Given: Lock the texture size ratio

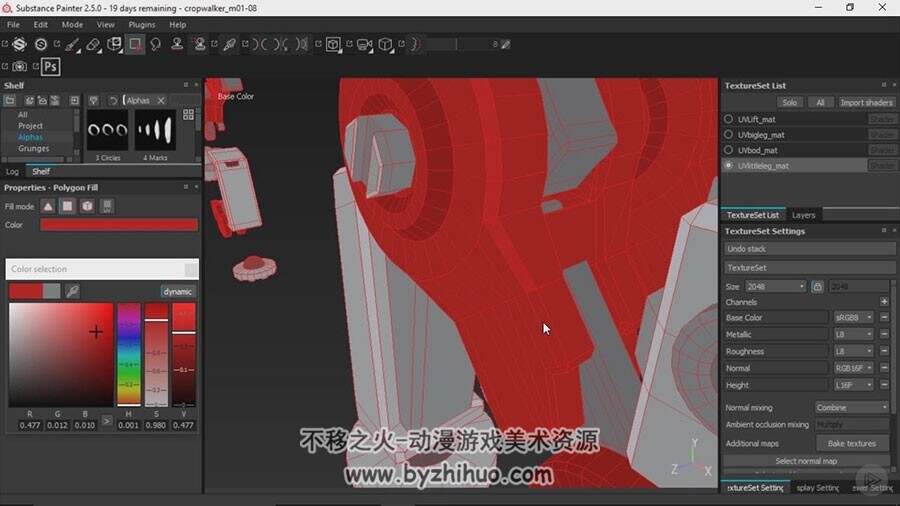Looking at the screenshot, I should point(817,286).
